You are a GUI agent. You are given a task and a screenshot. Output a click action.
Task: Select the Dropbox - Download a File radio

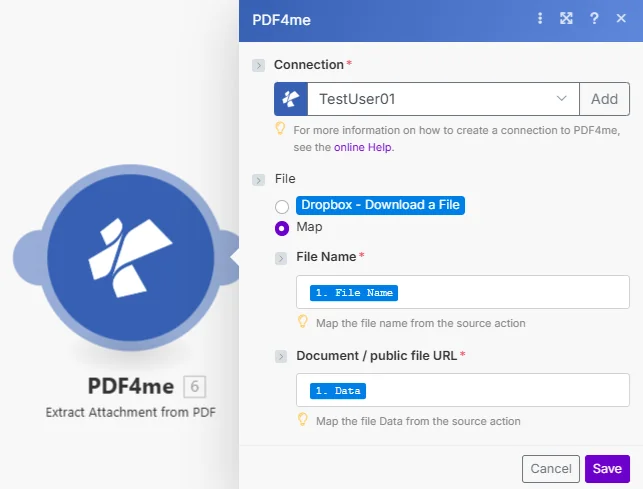pos(282,207)
